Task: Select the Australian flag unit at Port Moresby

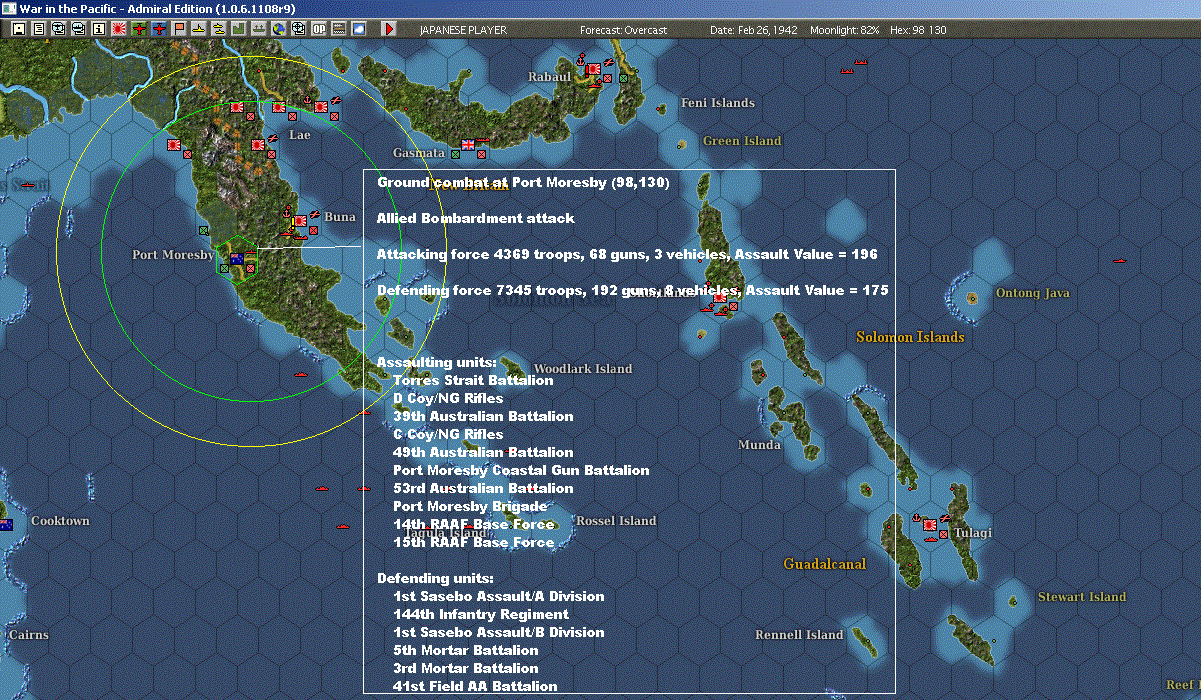Action: tap(237, 258)
